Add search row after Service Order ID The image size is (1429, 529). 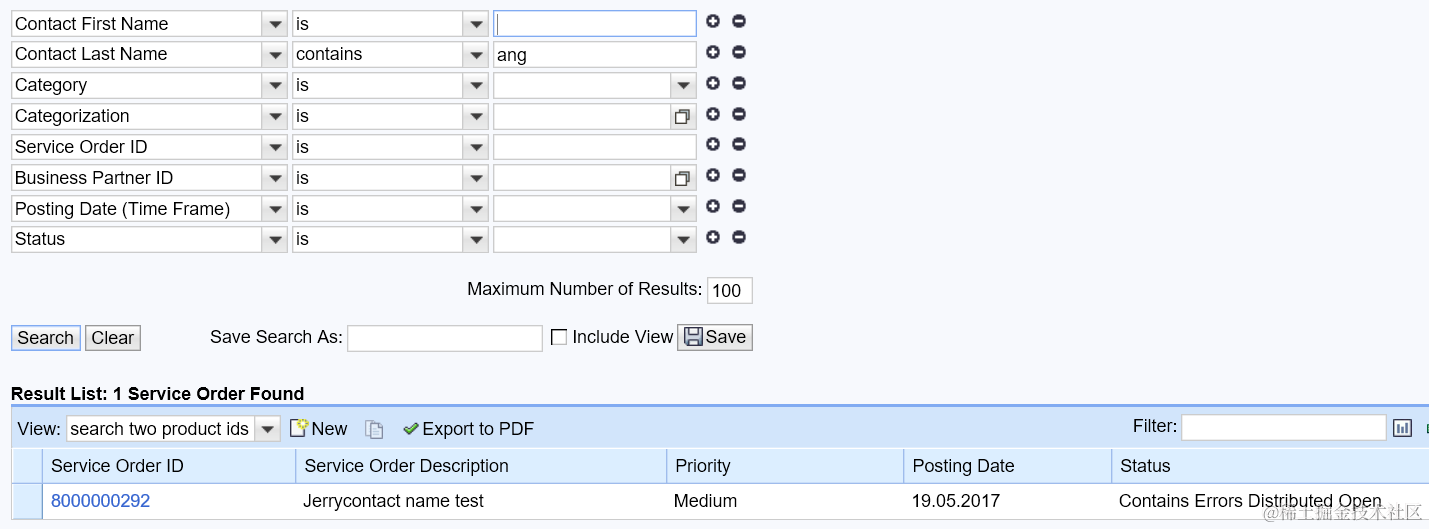click(713, 144)
